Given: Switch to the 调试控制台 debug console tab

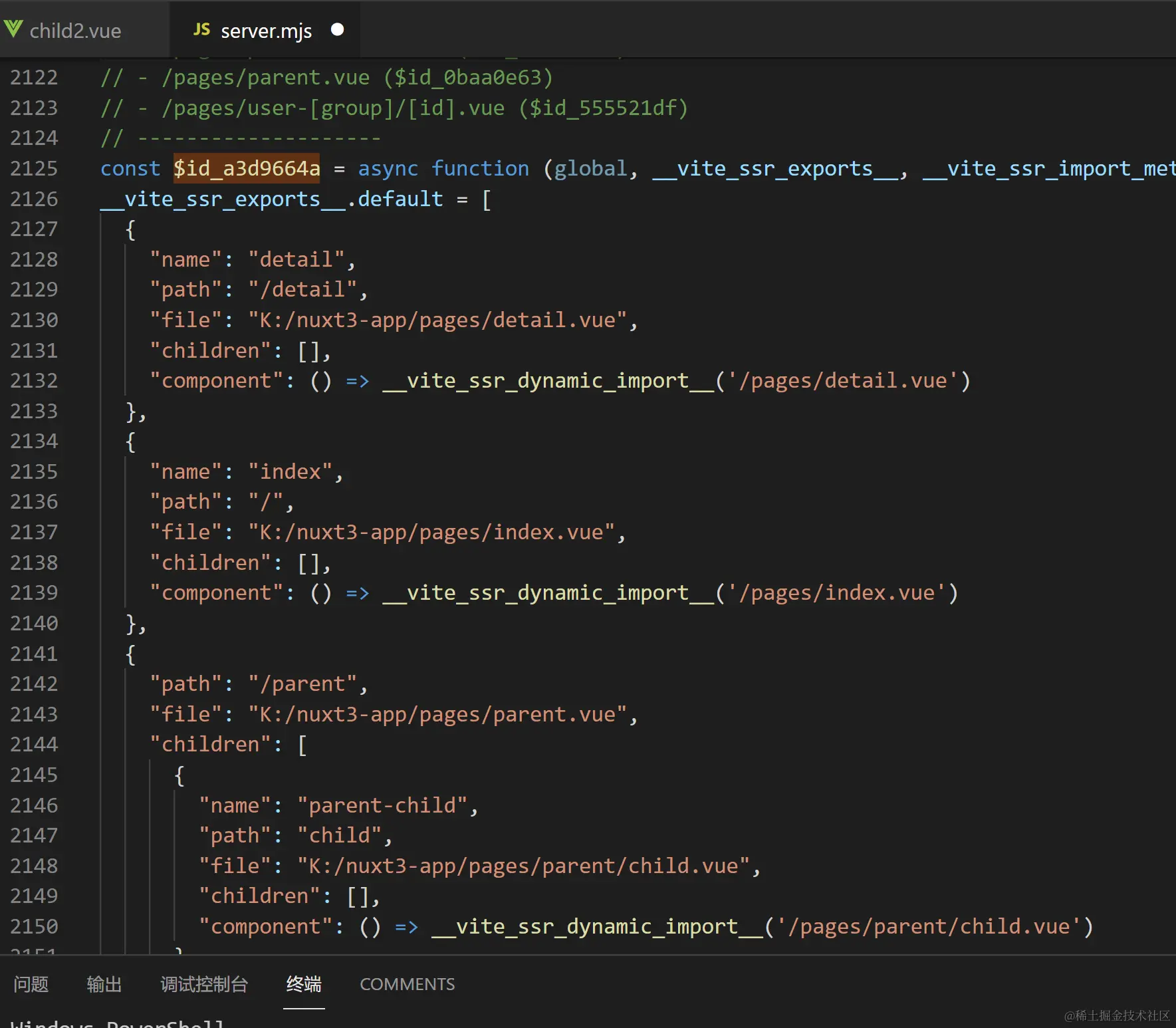Looking at the screenshot, I should click(x=204, y=984).
